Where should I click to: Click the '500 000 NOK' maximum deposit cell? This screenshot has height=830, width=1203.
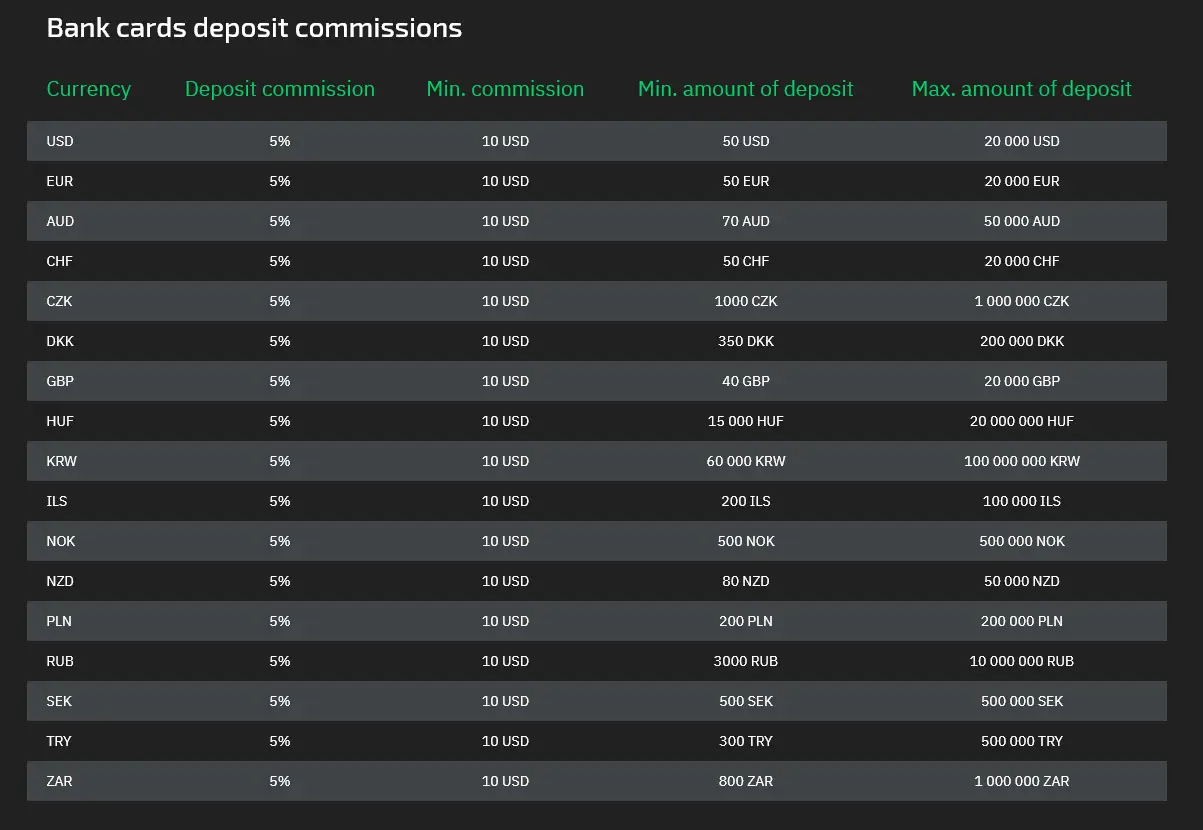point(1022,541)
